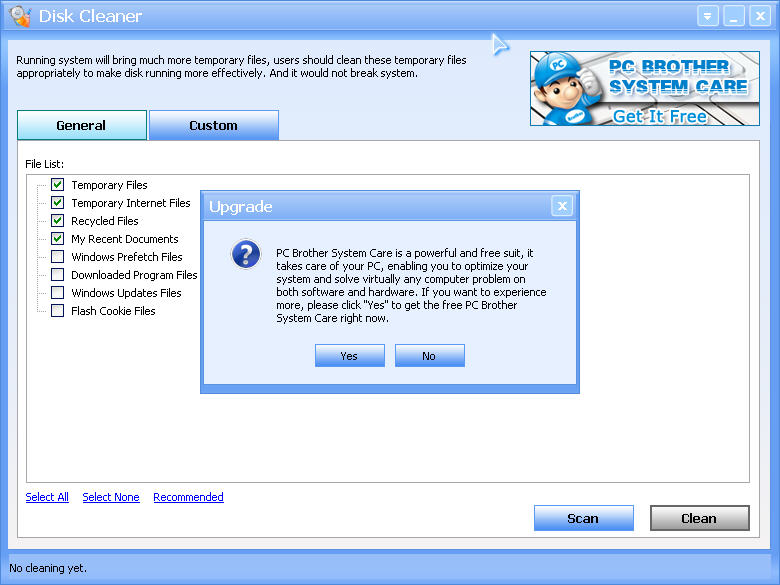Toggle the Recycled Files checkbox

click(58, 221)
